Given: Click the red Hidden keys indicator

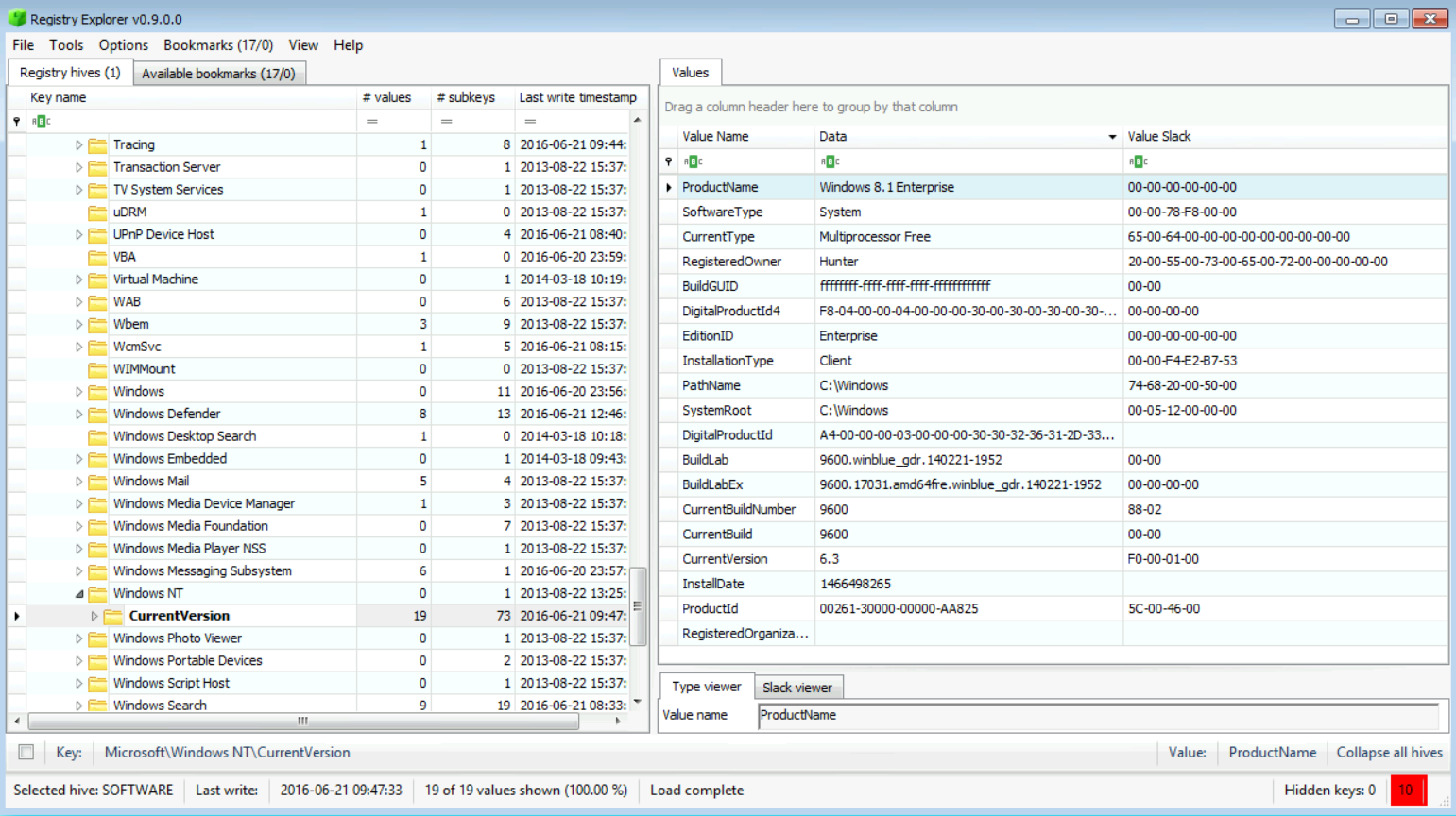Looking at the screenshot, I should point(1408,790).
